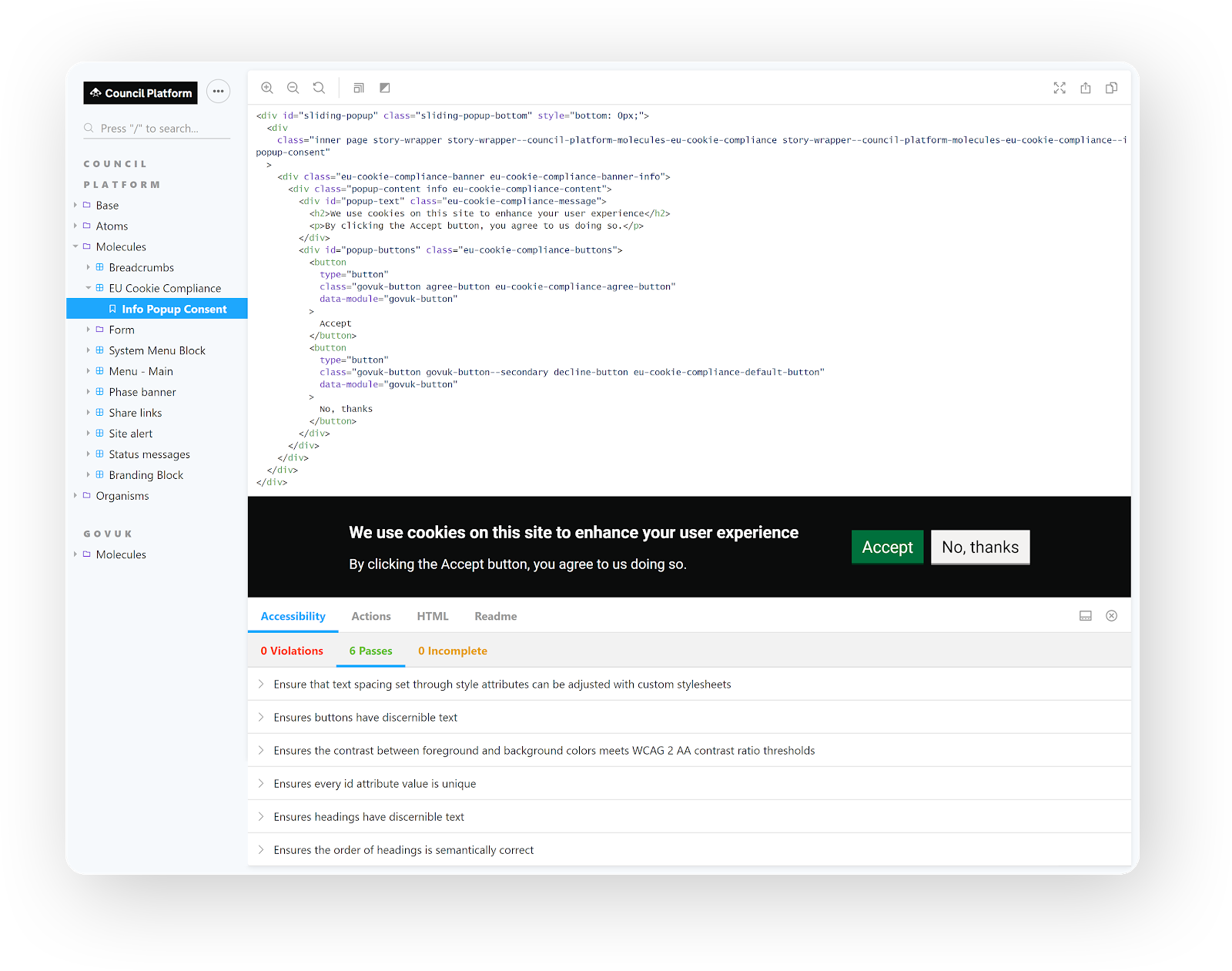Click the Council Platform logo
The image size is (1232, 971).
[140, 93]
